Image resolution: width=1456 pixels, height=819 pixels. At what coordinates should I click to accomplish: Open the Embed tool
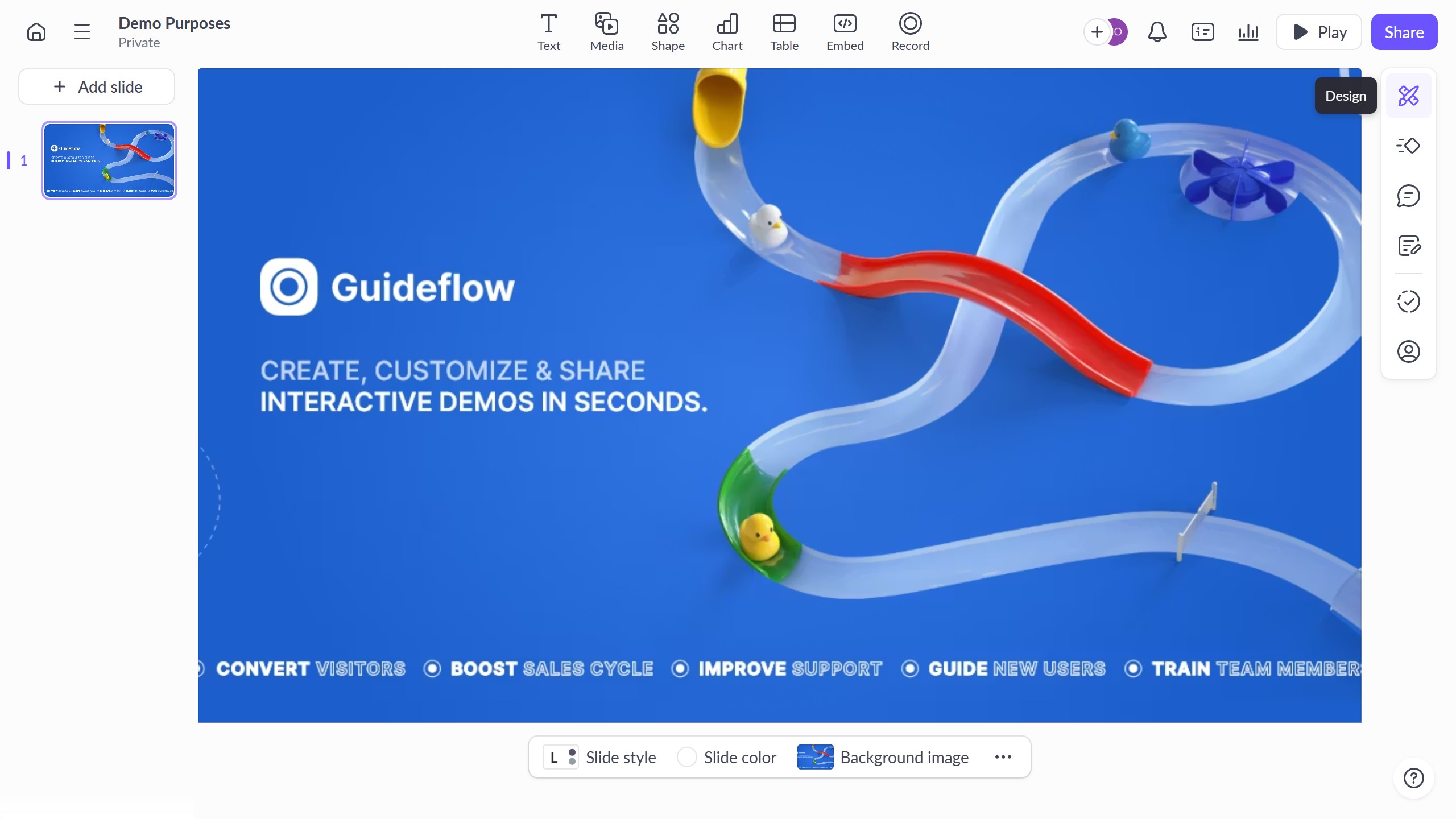(x=845, y=32)
